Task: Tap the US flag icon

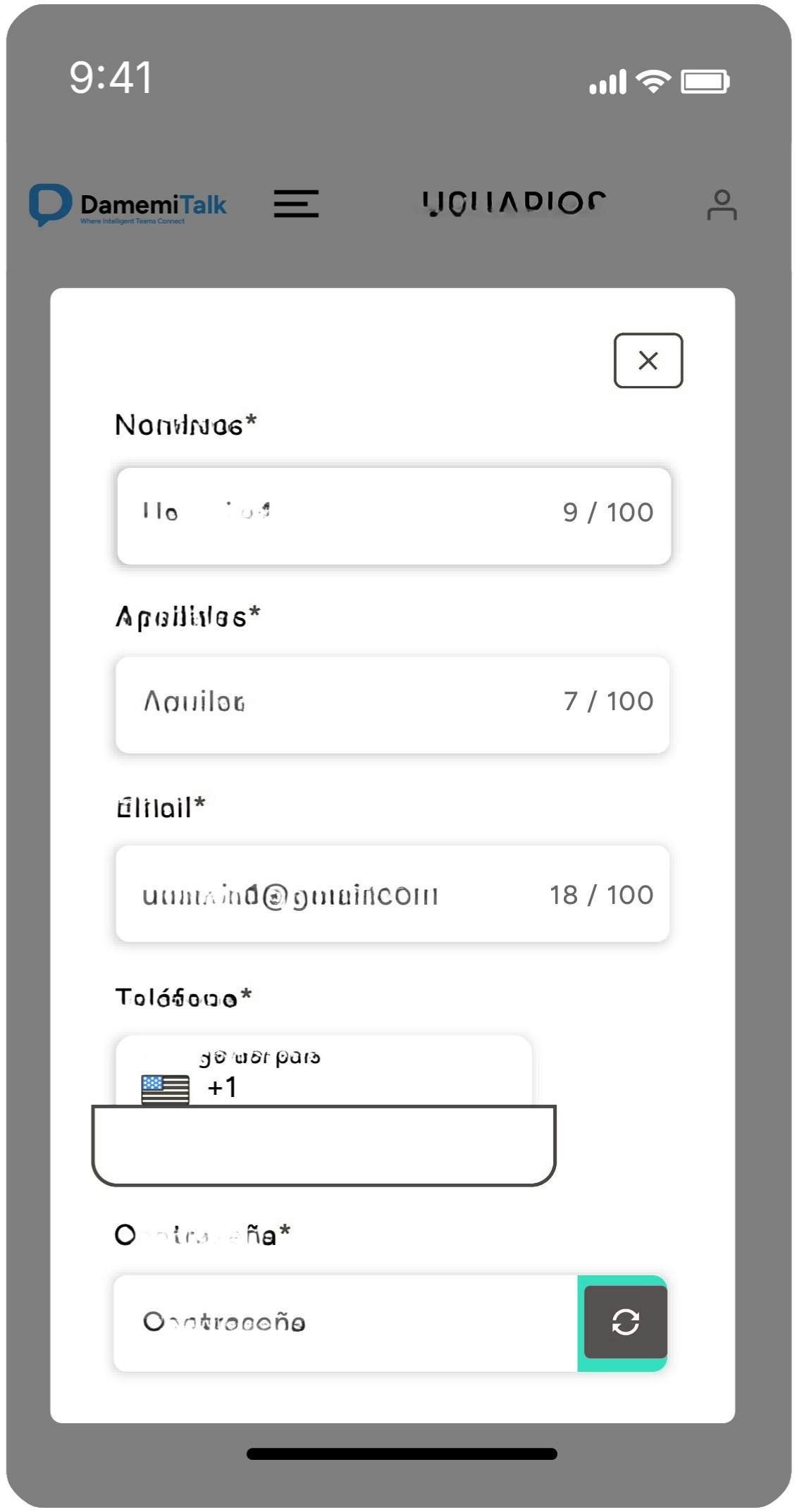Action: click(165, 1089)
